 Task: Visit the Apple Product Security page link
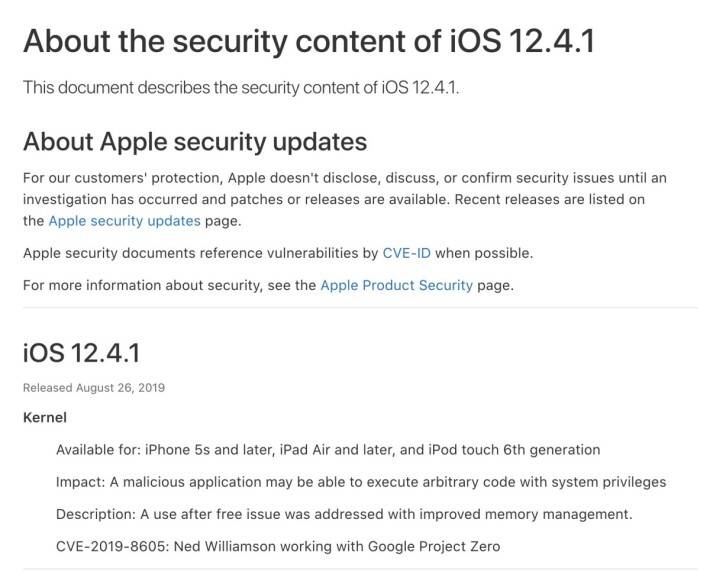click(397, 285)
